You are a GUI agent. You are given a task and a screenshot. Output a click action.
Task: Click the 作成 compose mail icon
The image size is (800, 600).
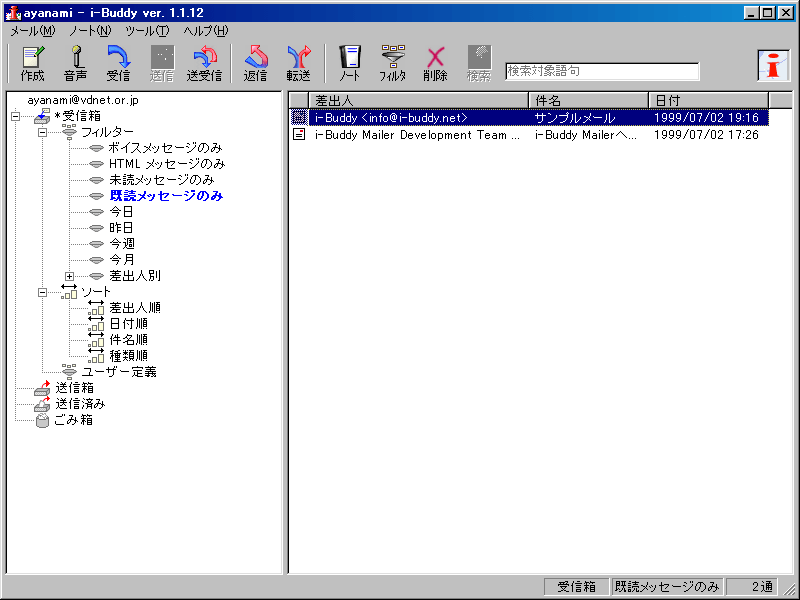33,63
